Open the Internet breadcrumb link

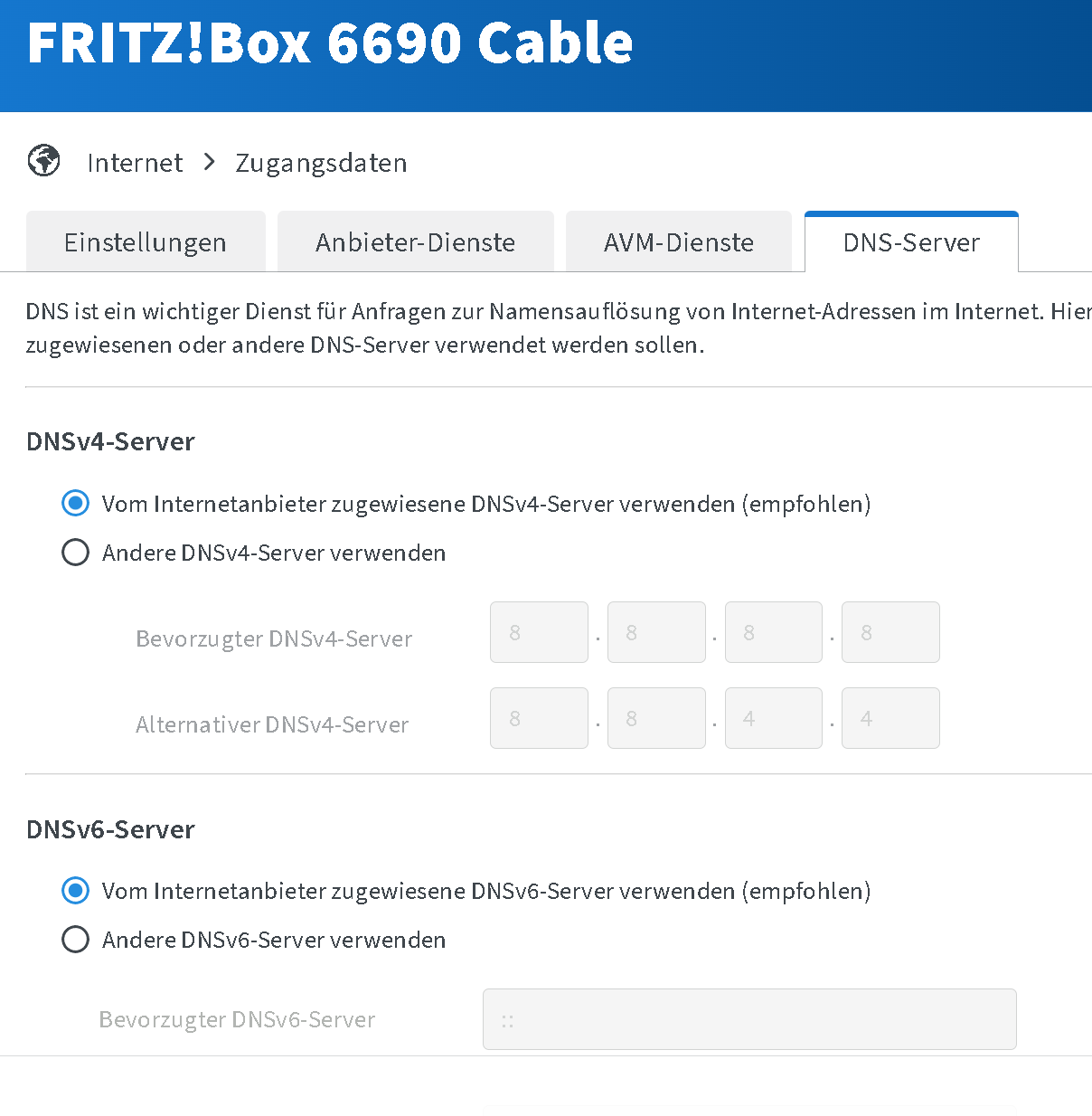pyautogui.click(x=135, y=163)
